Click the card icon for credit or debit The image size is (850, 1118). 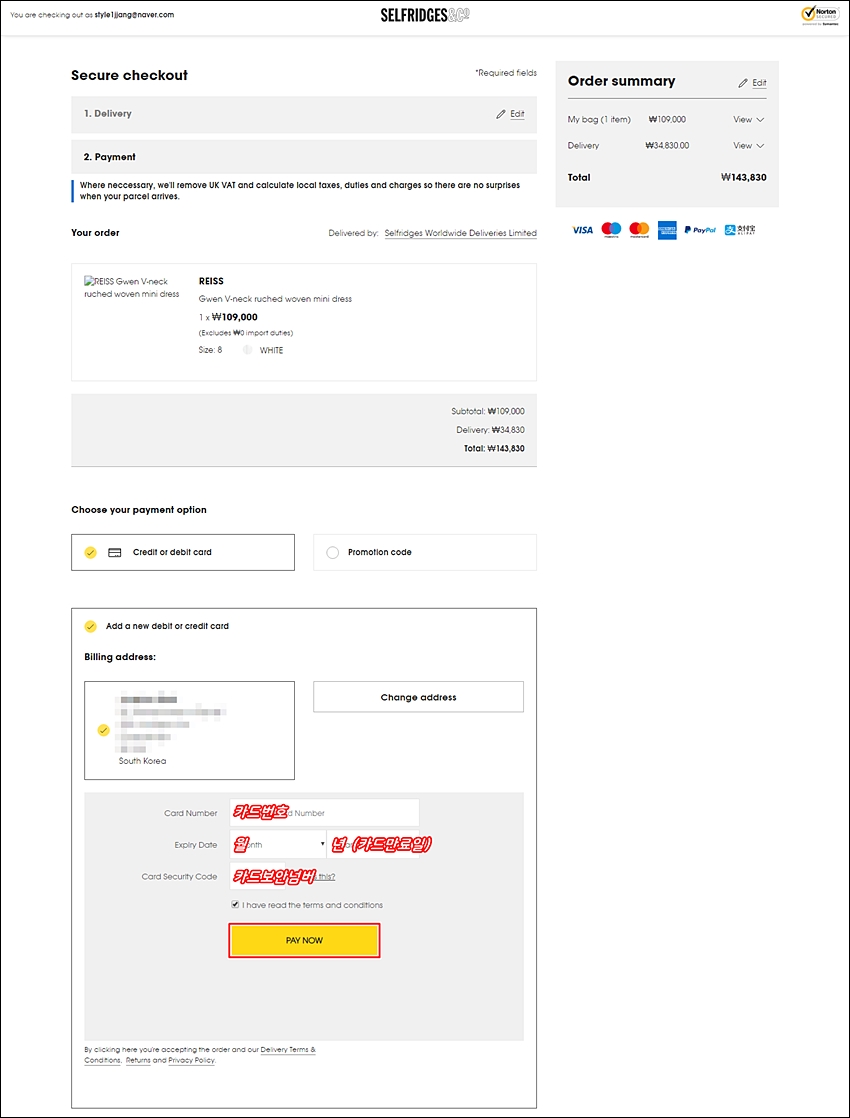click(x=114, y=553)
